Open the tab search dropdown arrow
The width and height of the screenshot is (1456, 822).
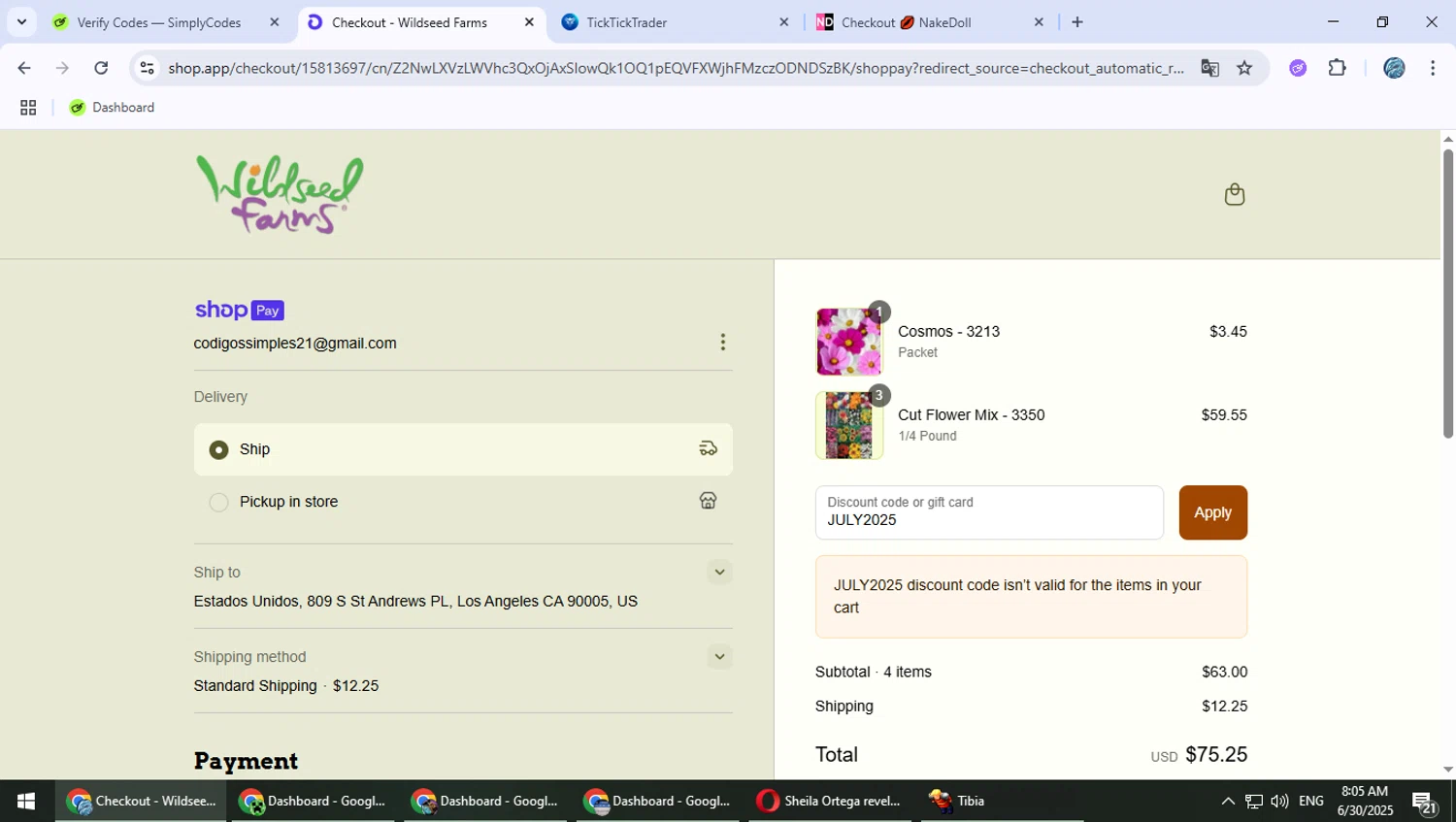point(21,22)
